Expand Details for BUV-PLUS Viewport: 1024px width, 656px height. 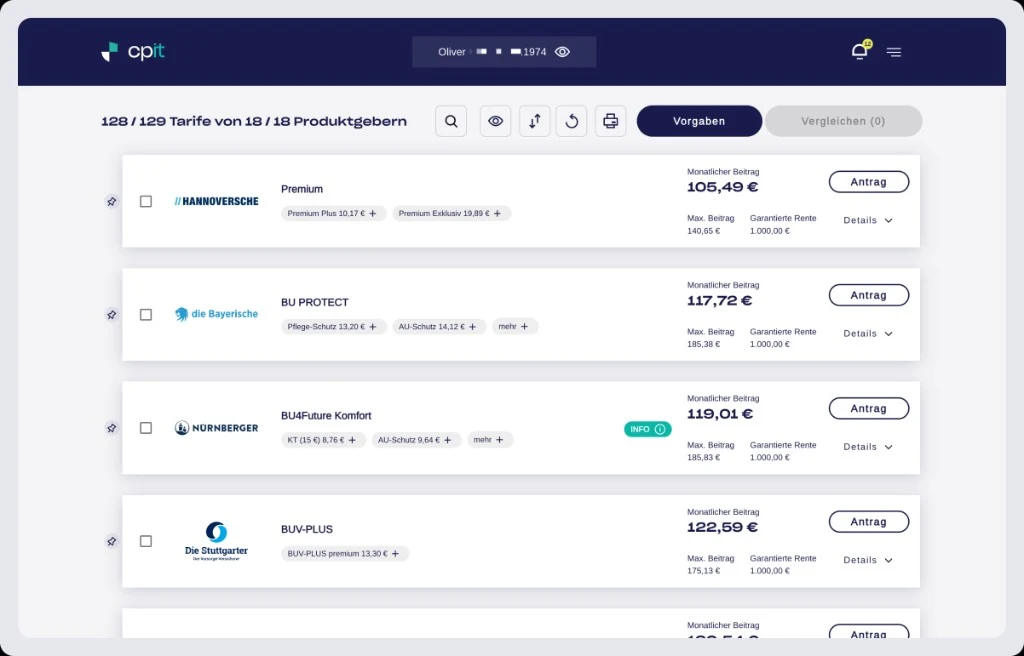coord(868,560)
